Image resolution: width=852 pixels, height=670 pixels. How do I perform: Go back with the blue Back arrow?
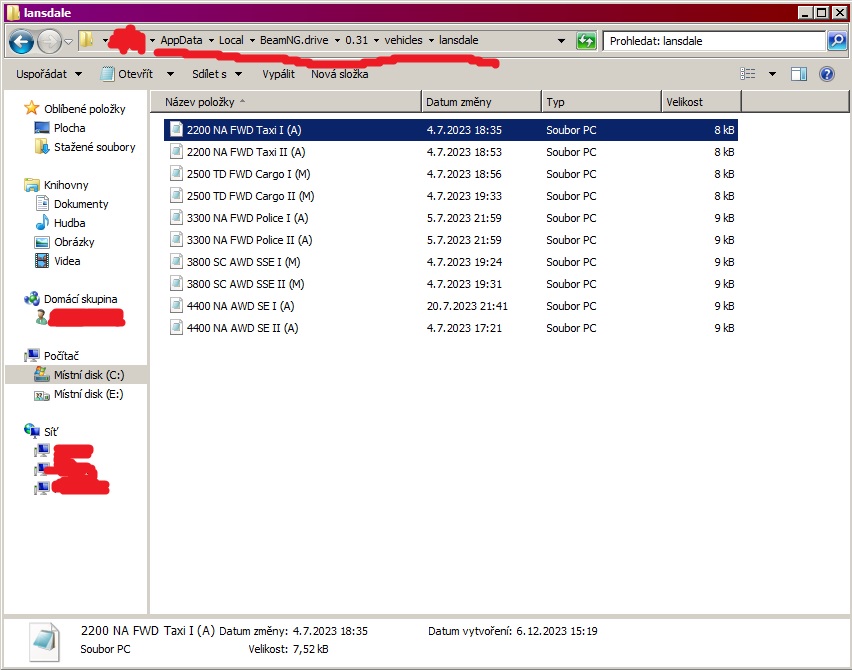click(21, 41)
